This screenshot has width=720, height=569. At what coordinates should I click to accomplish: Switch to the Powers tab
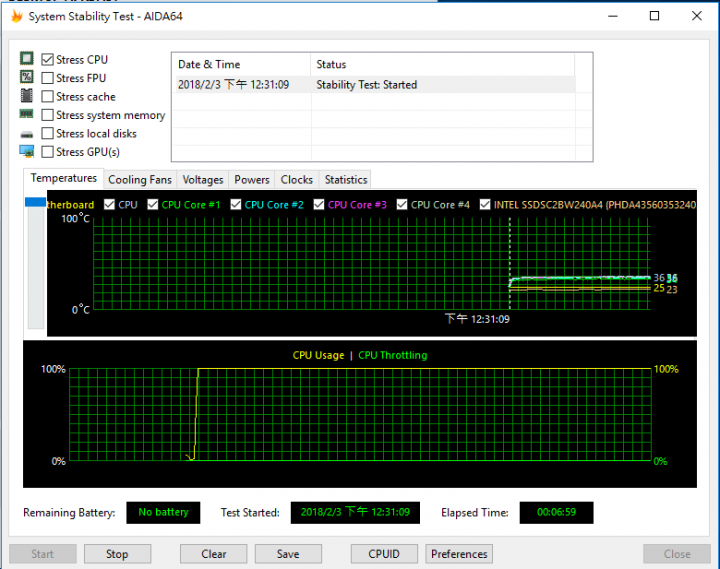(x=252, y=180)
